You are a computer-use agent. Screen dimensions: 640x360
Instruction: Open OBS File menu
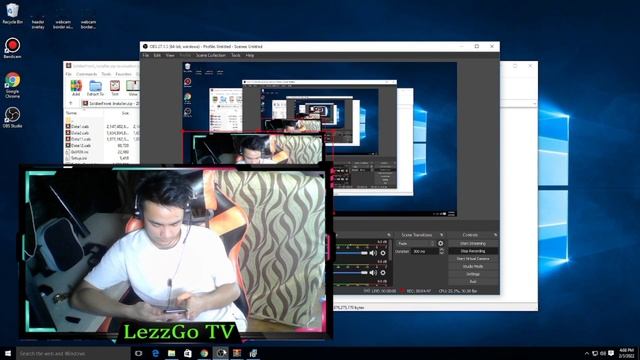(146, 55)
